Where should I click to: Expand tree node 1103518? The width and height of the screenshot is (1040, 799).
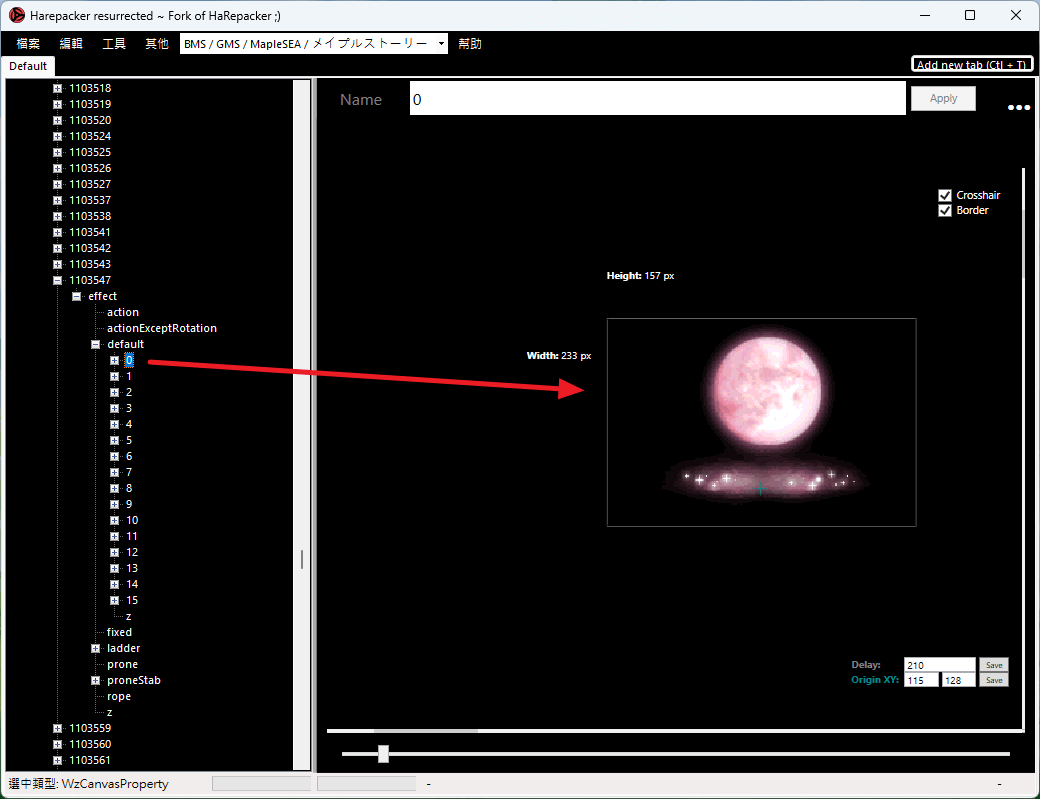[58, 88]
